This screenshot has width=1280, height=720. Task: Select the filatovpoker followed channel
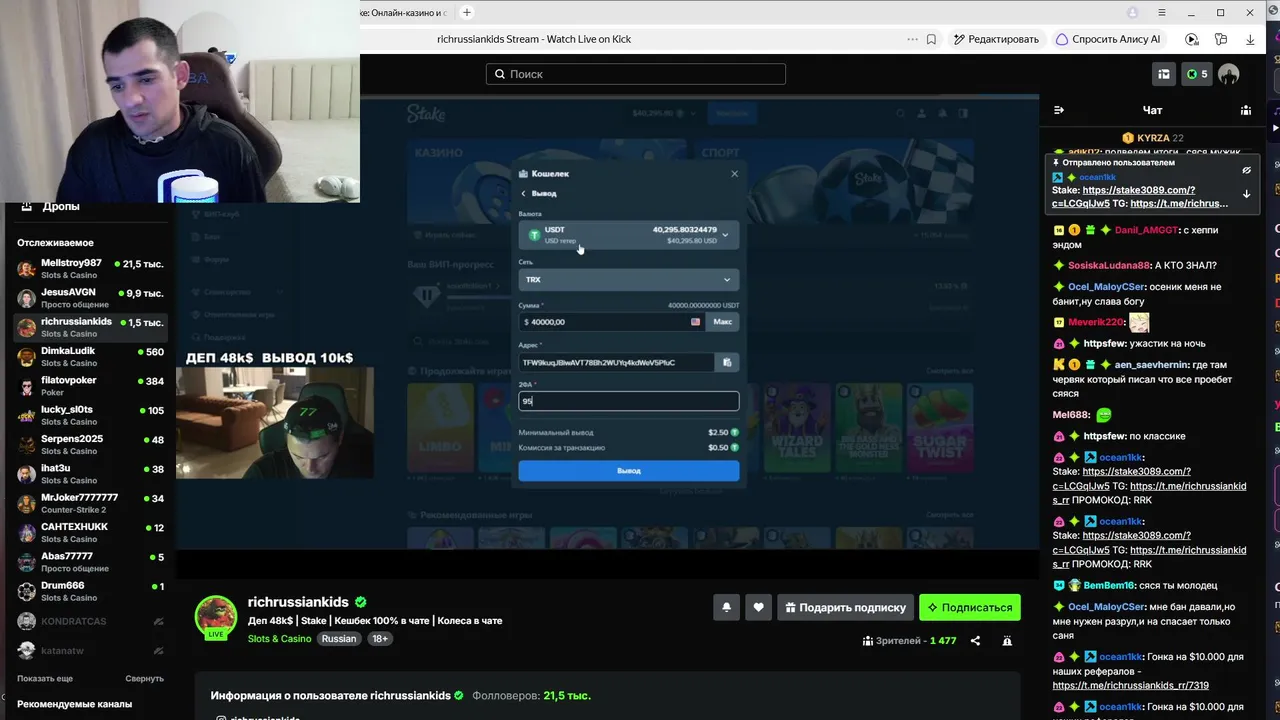[90, 386]
